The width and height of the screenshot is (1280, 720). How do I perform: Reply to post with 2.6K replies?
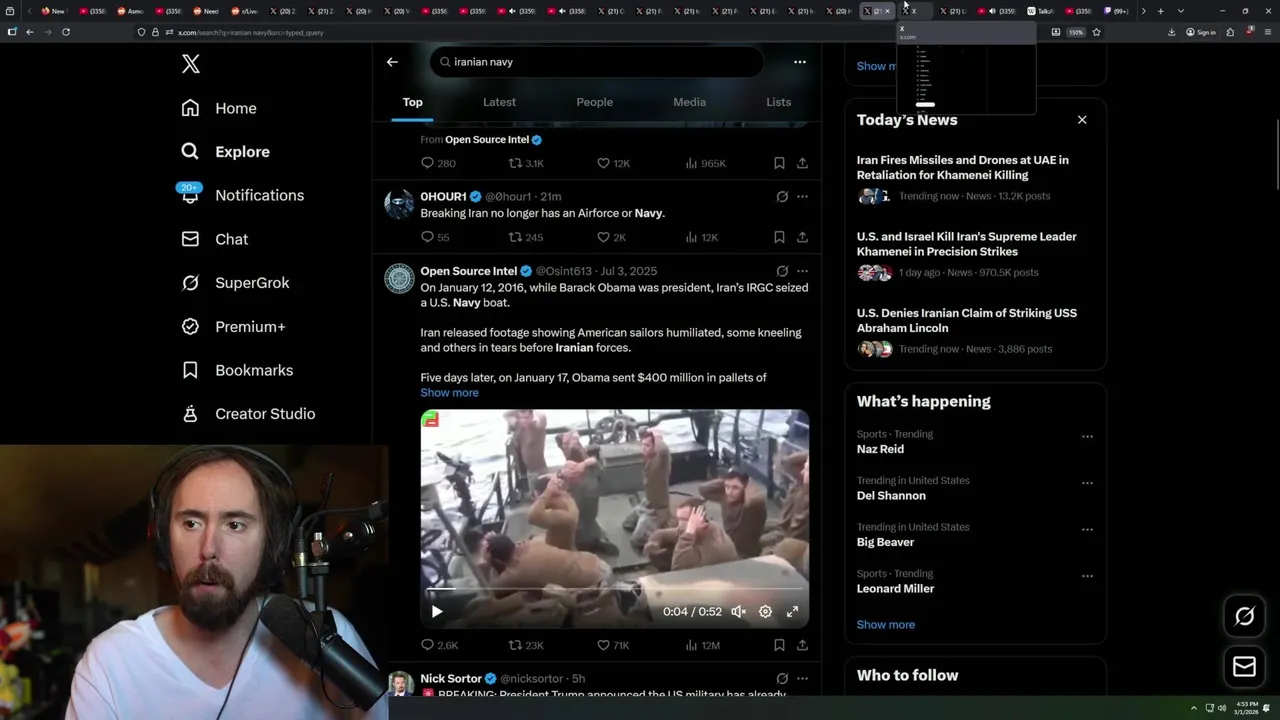pyautogui.click(x=439, y=645)
